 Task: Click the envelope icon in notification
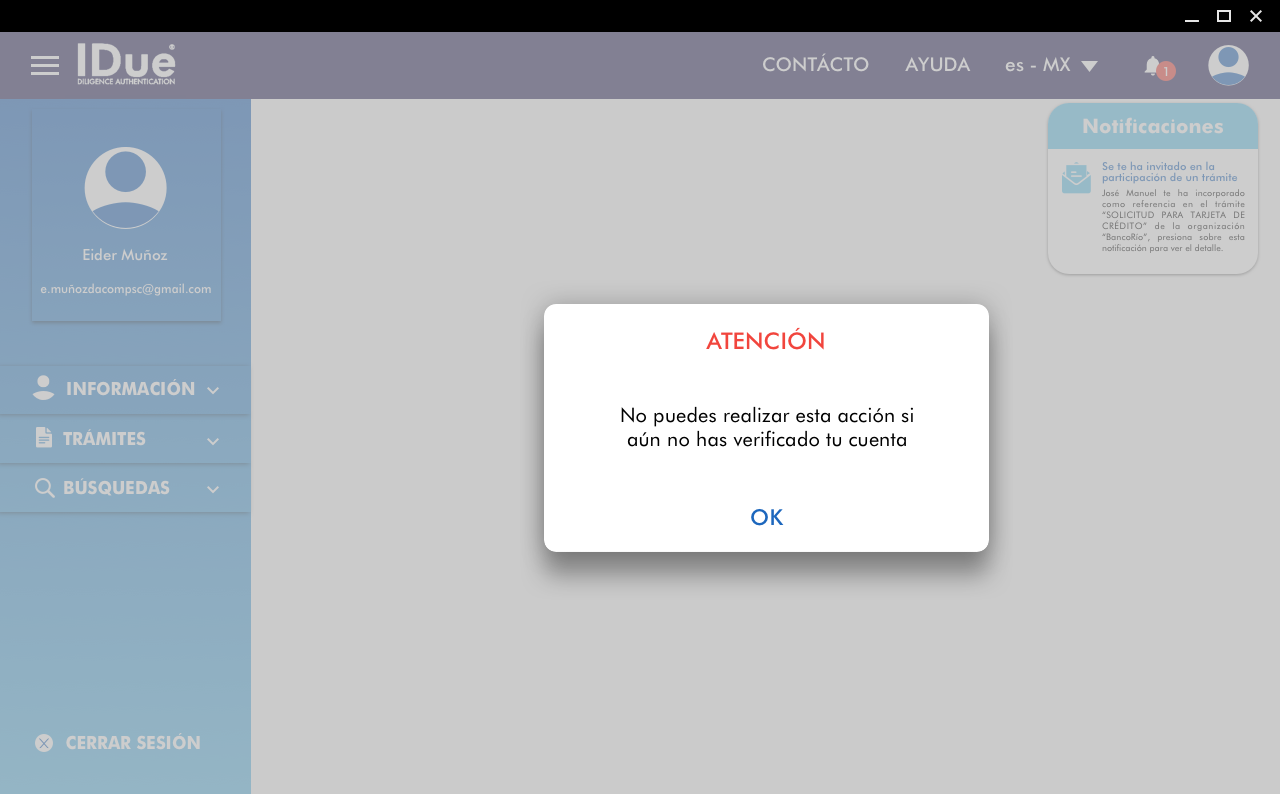pos(1076,178)
